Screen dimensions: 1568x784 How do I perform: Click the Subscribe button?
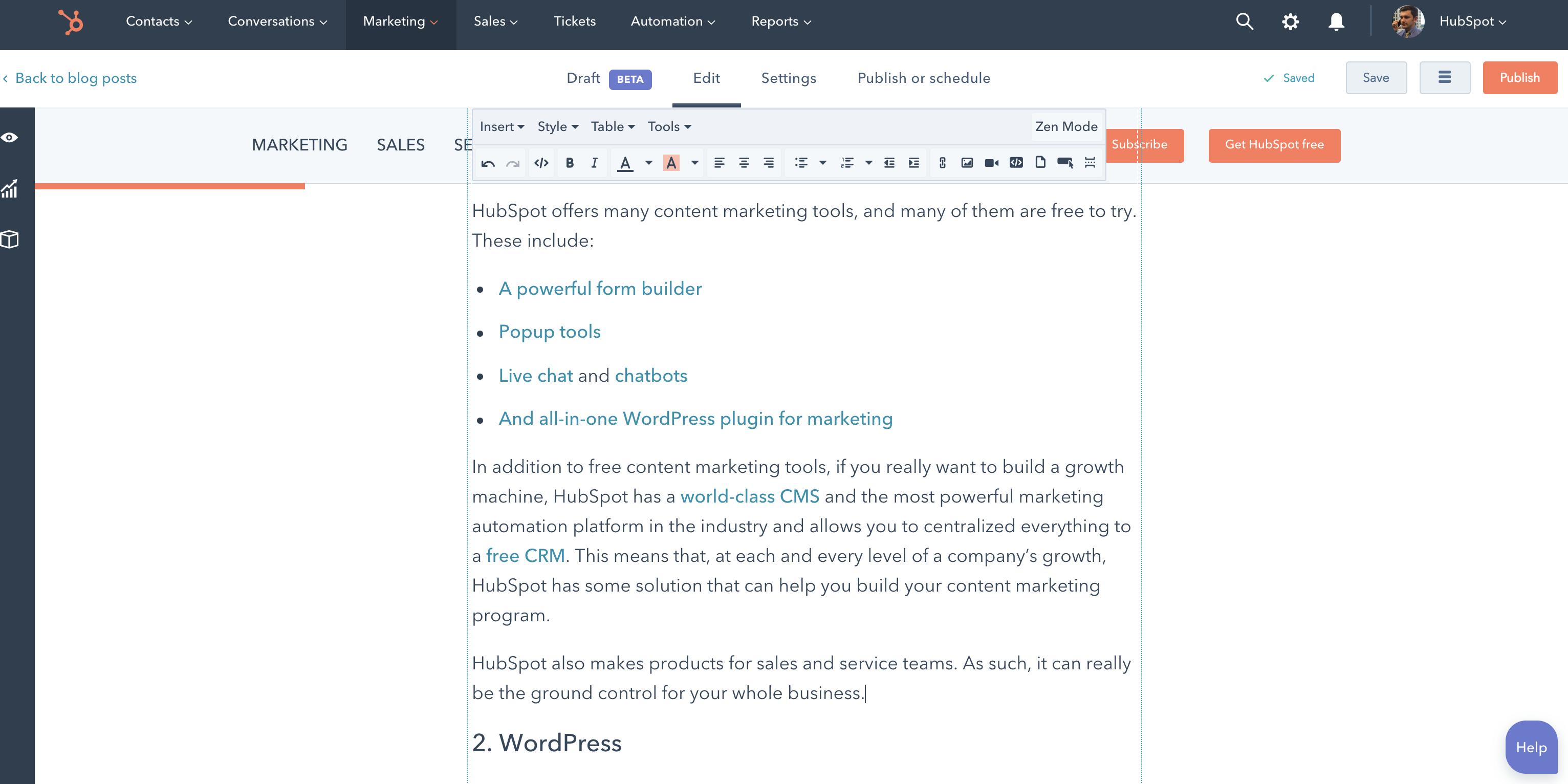[x=1144, y=145]
